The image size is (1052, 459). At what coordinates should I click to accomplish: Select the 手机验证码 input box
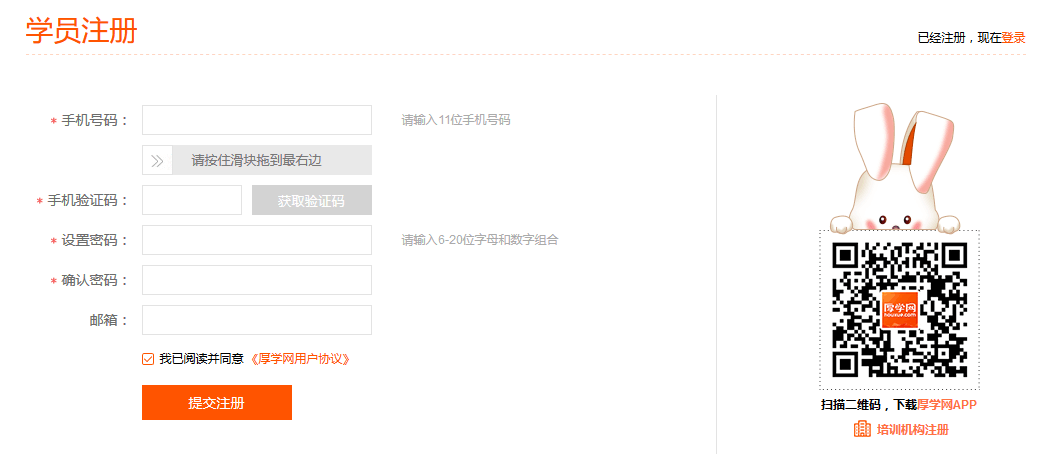(x=192, y=200)
